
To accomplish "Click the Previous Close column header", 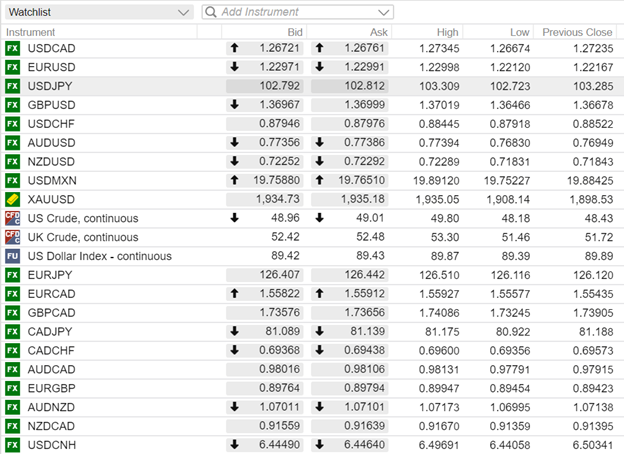I will point(577,32).
